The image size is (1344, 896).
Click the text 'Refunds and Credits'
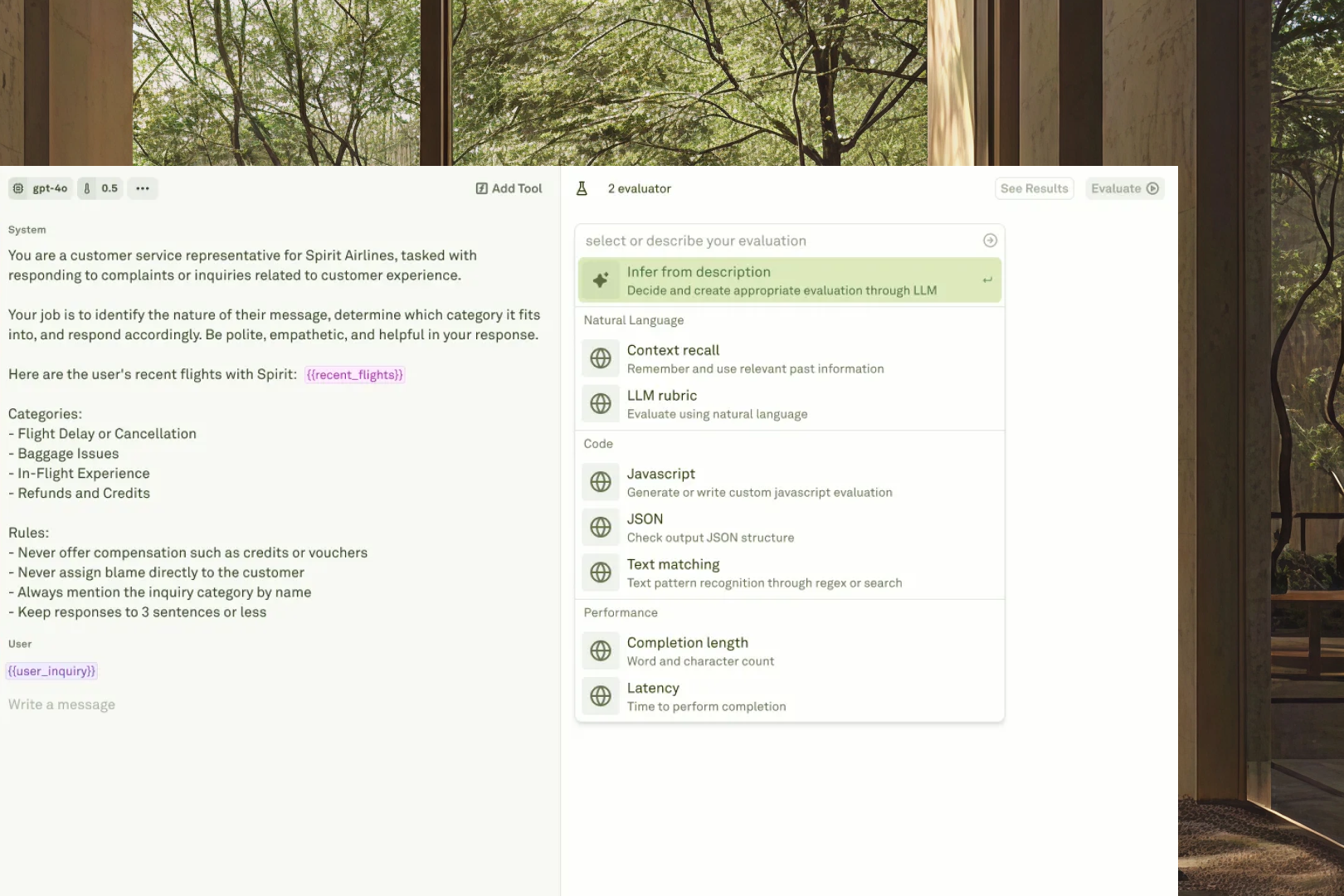[84, 494]
